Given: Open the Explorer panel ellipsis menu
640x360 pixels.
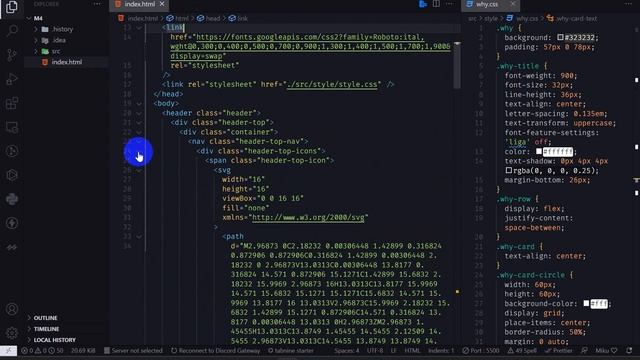Looking at the screenshot, I should click(97, 4).
